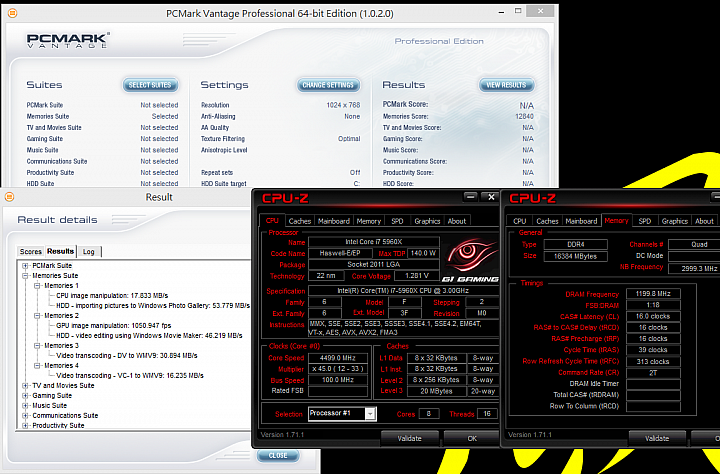Click the DRAM Frequency value field
Viewport: 720px width, 474px height.
(x=653, y=293)
